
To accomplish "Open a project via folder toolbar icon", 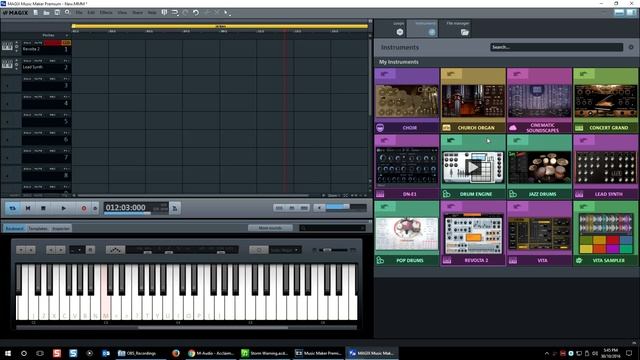I will pyautogui.click(x=47, y=13).
